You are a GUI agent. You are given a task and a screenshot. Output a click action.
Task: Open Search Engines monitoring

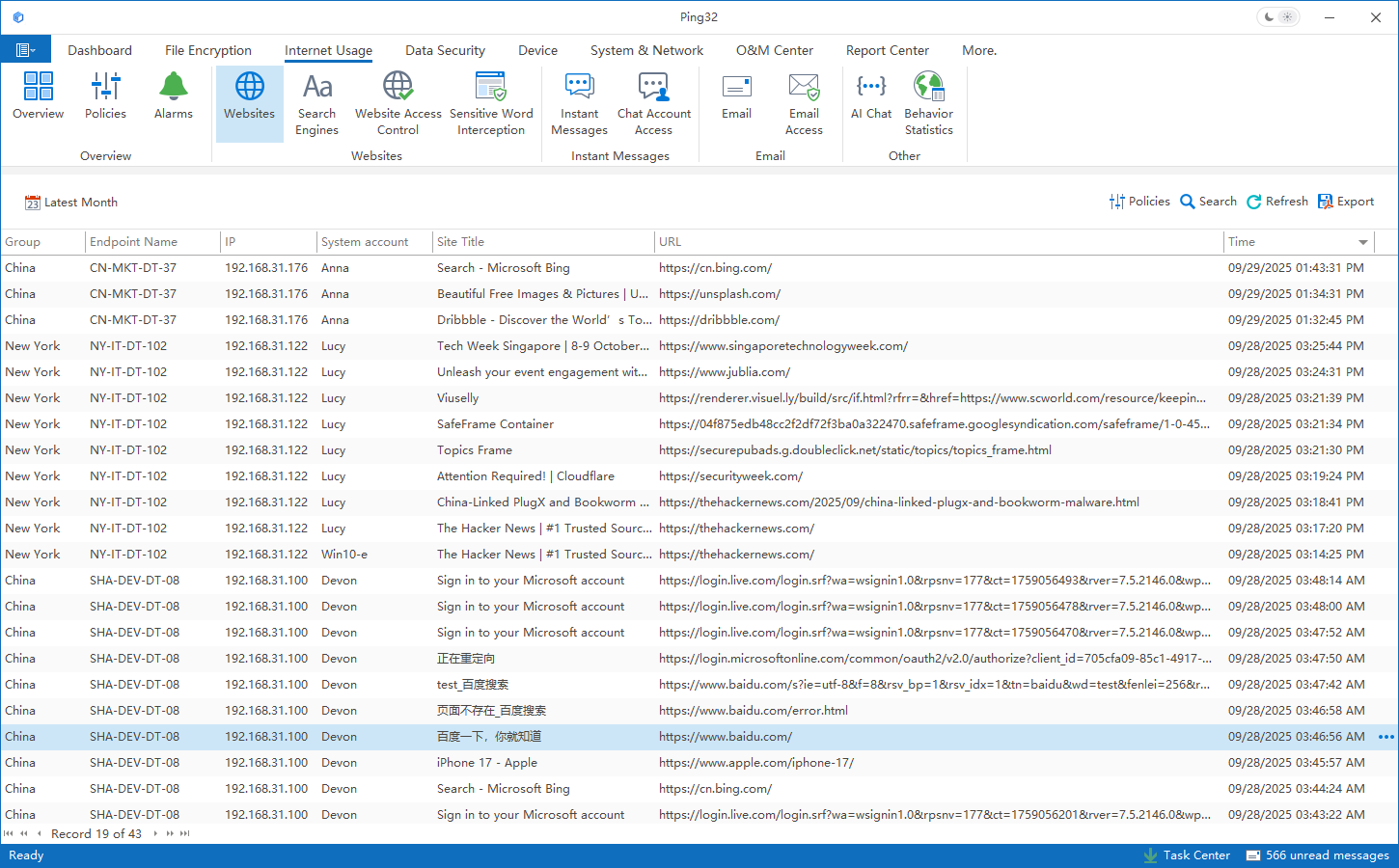pos(316,103)
